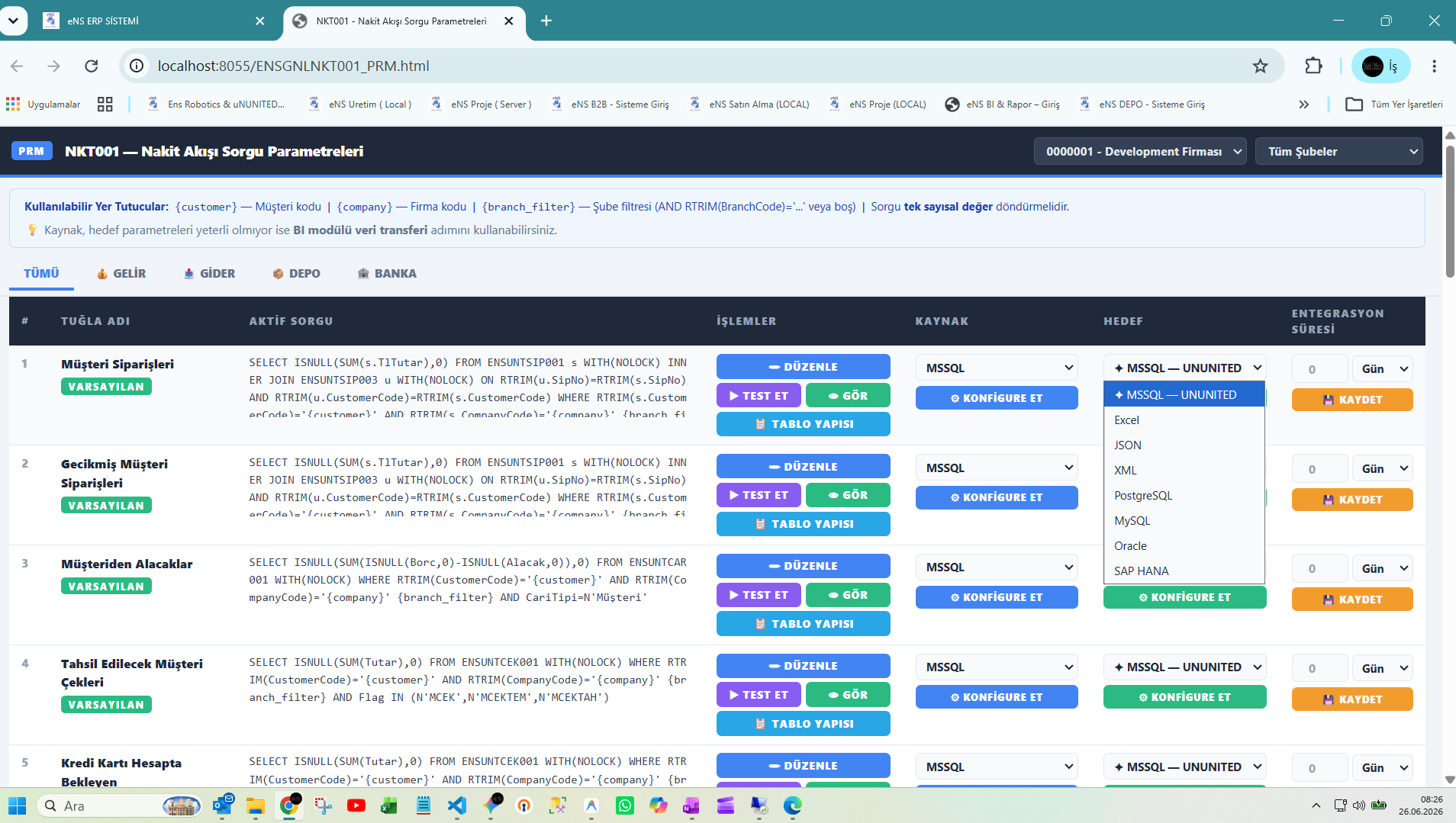Open Excel from the taskbar
The width and height of the screenshot is (1456, 823).
(389, 805)
